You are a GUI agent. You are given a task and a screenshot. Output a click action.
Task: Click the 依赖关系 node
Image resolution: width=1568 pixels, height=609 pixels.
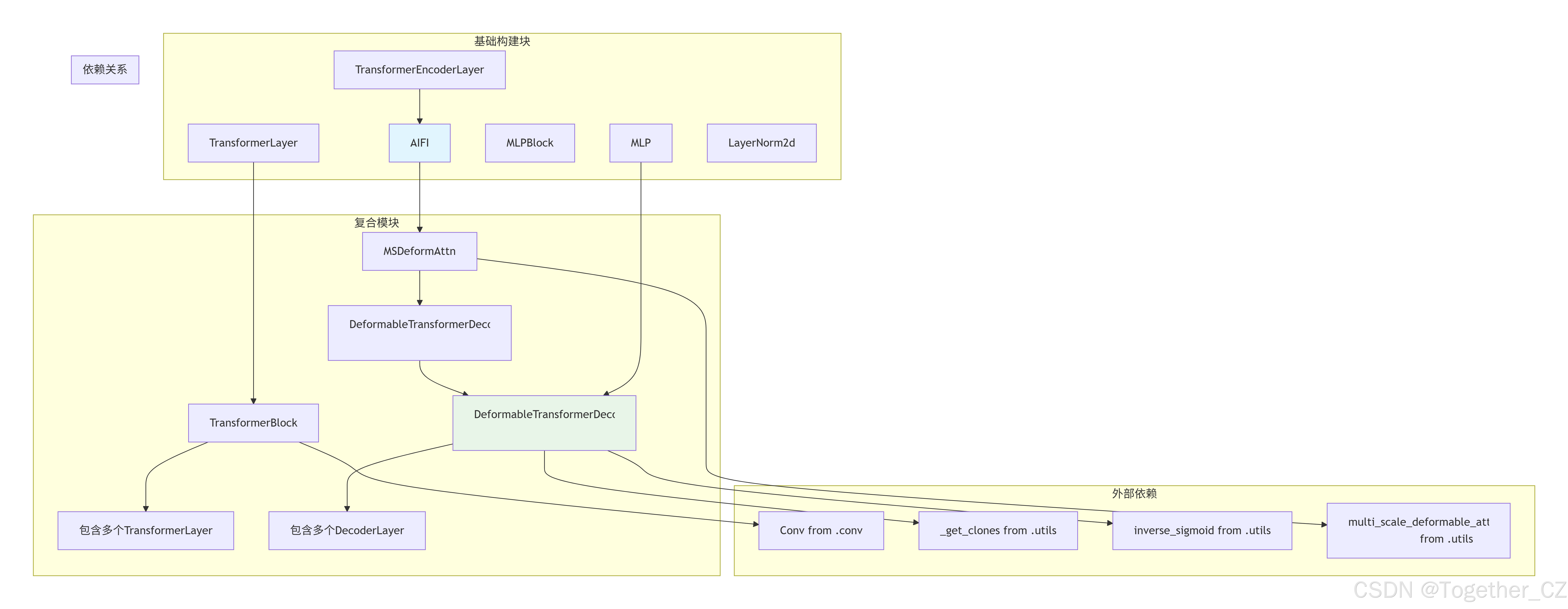coord(105,69)
